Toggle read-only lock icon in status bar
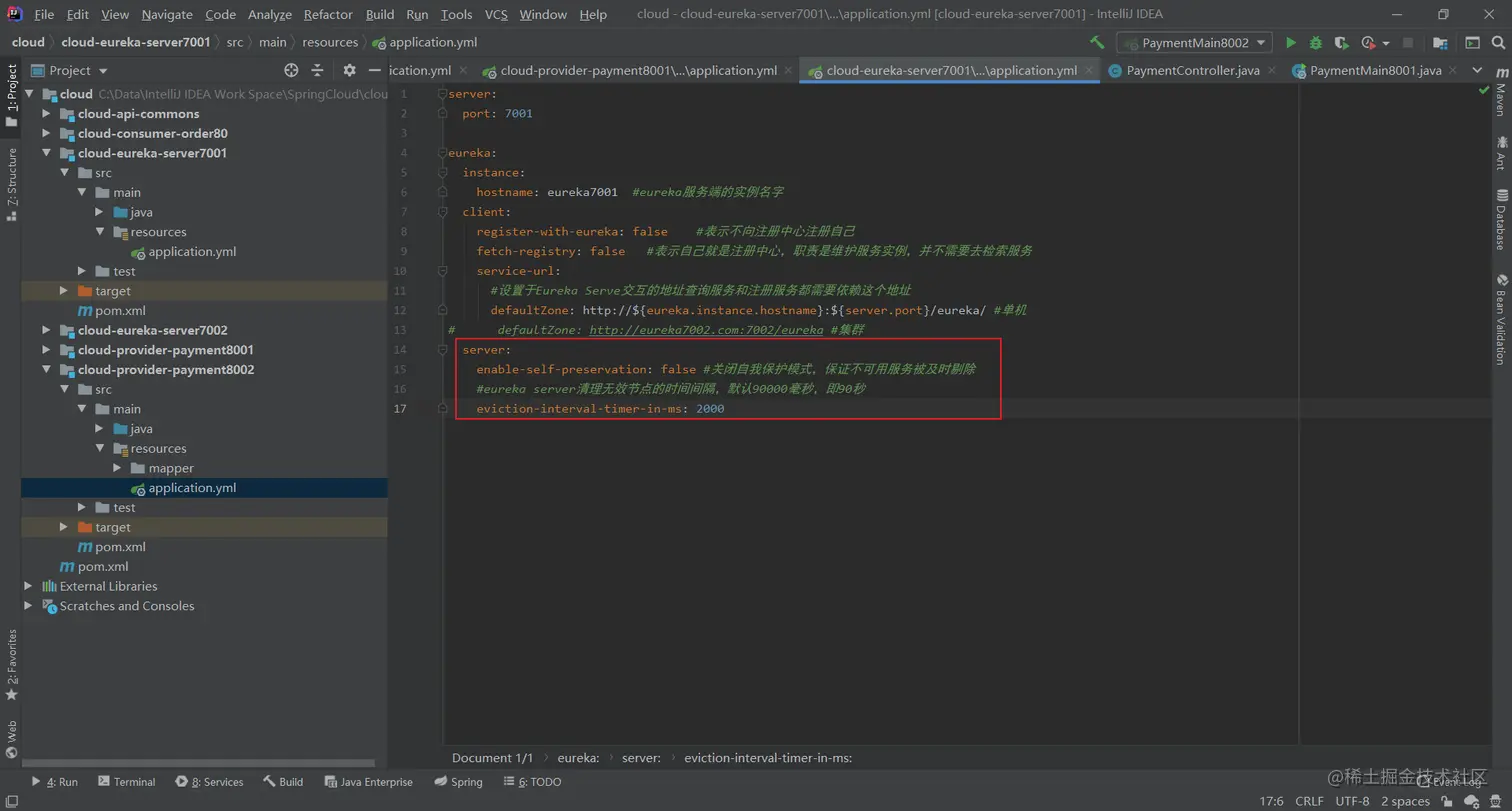 pos(1447,801)
